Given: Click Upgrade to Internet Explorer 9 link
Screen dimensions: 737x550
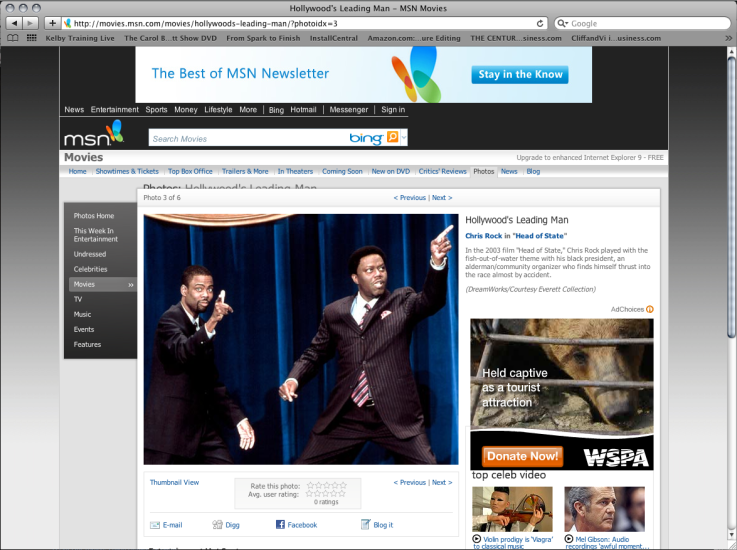Looking at the screenshot, I should (590, 158).
